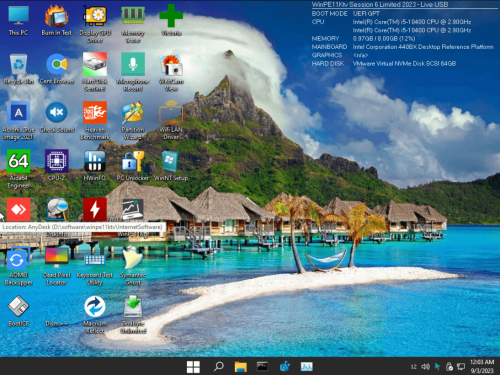
Task: Click the MEMORY 0.97GB / 8.00GB value
Action: 384,38
